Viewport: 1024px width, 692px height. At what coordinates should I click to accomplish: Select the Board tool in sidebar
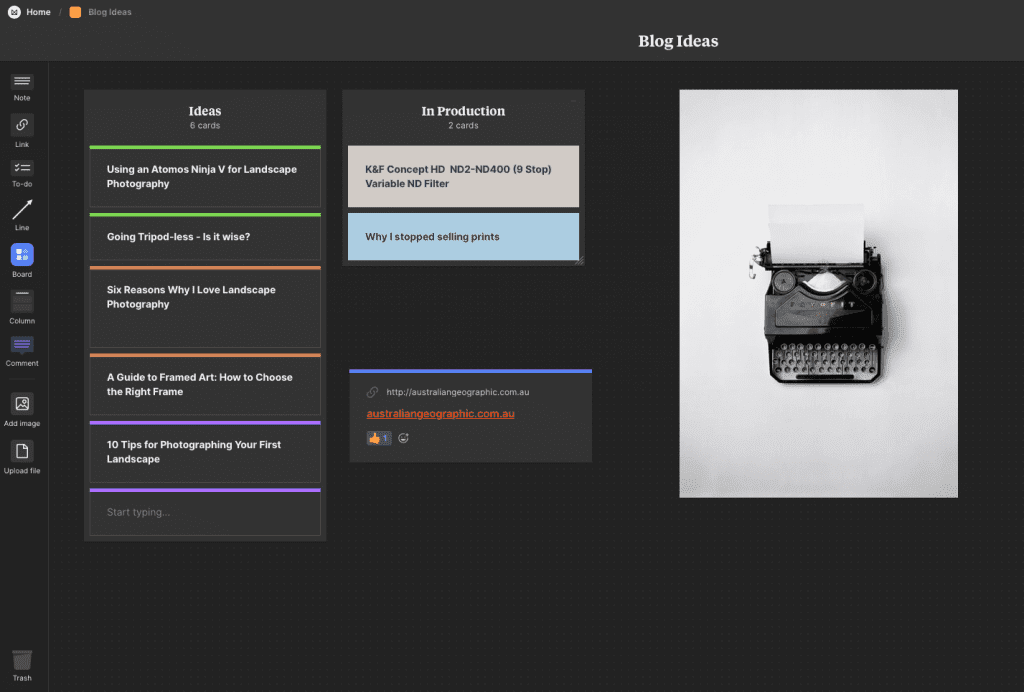tap(22, 255)
